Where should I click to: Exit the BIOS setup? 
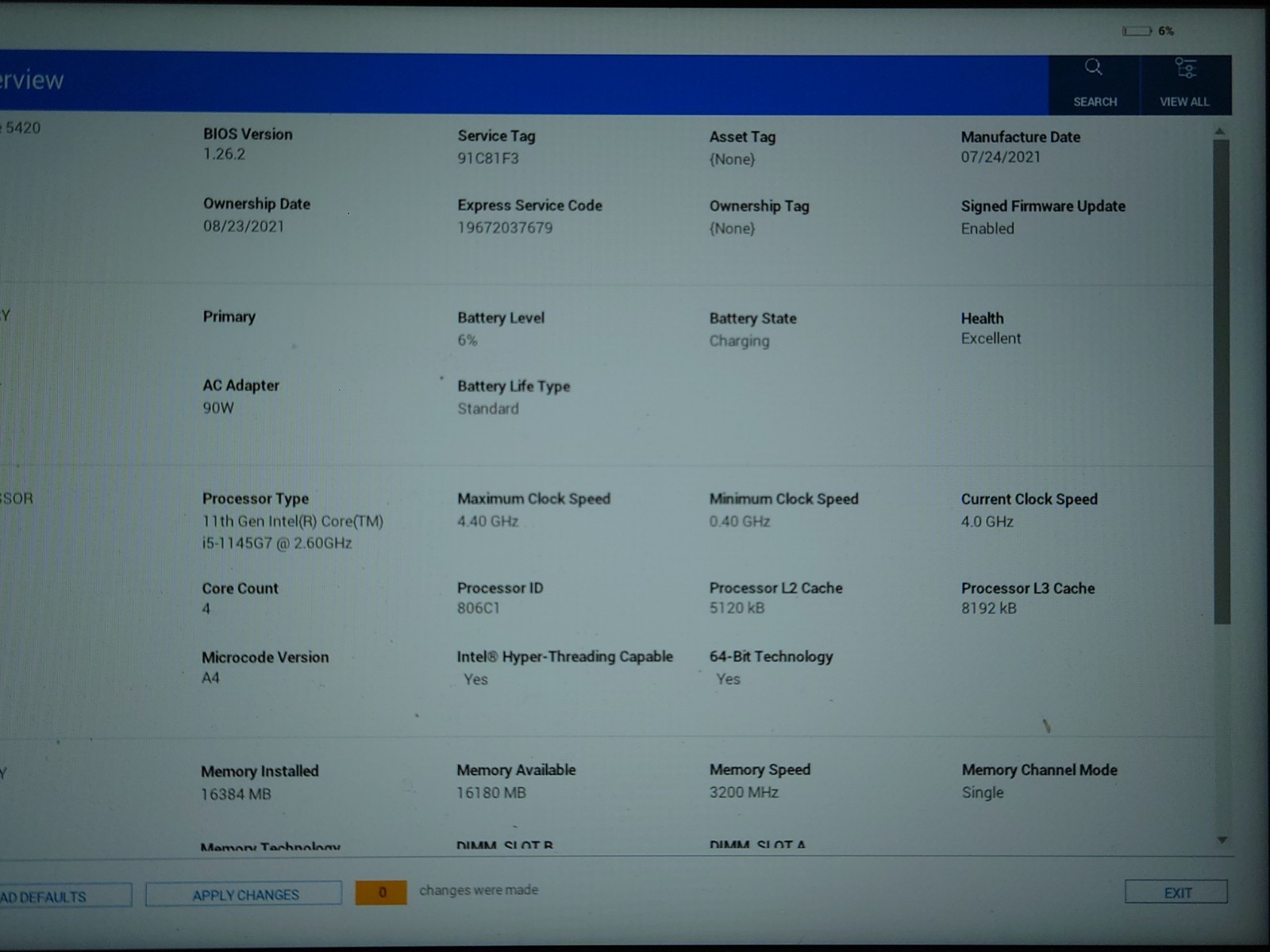tap(1176, 892)
